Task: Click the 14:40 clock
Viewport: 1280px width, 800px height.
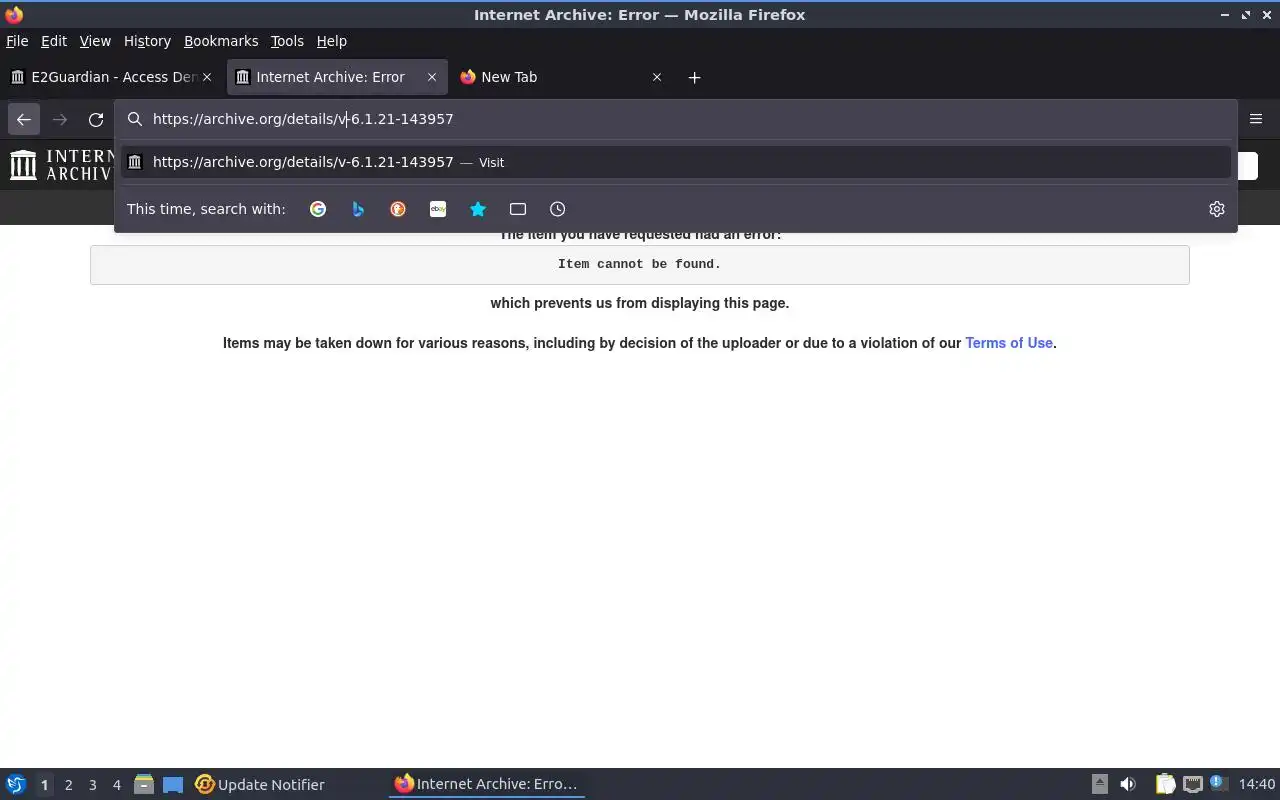Action: point(1257,785)
